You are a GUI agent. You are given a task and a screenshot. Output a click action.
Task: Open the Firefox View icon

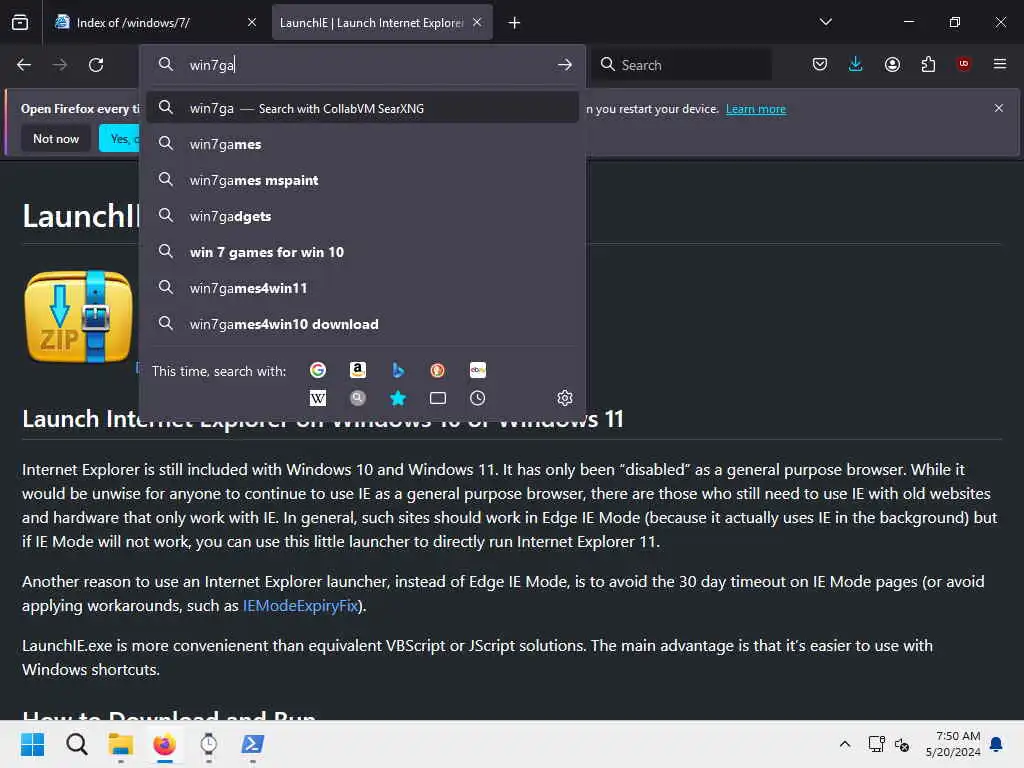coord(20,22)
